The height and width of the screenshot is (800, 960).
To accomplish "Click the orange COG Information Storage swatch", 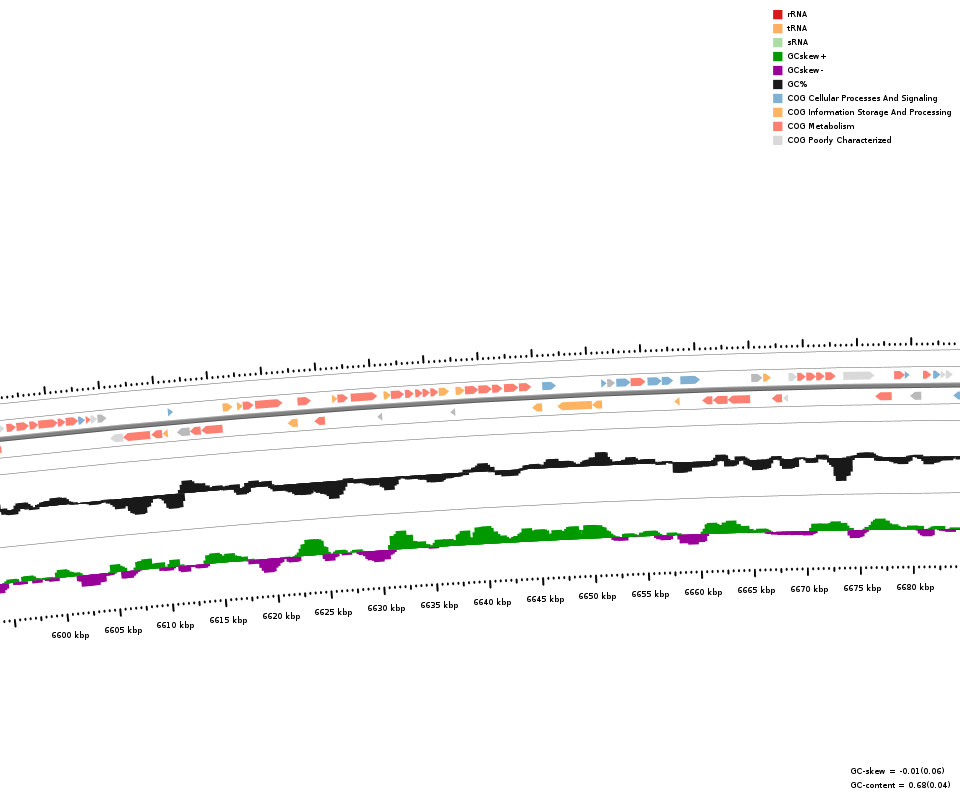I will coord(777,112).
